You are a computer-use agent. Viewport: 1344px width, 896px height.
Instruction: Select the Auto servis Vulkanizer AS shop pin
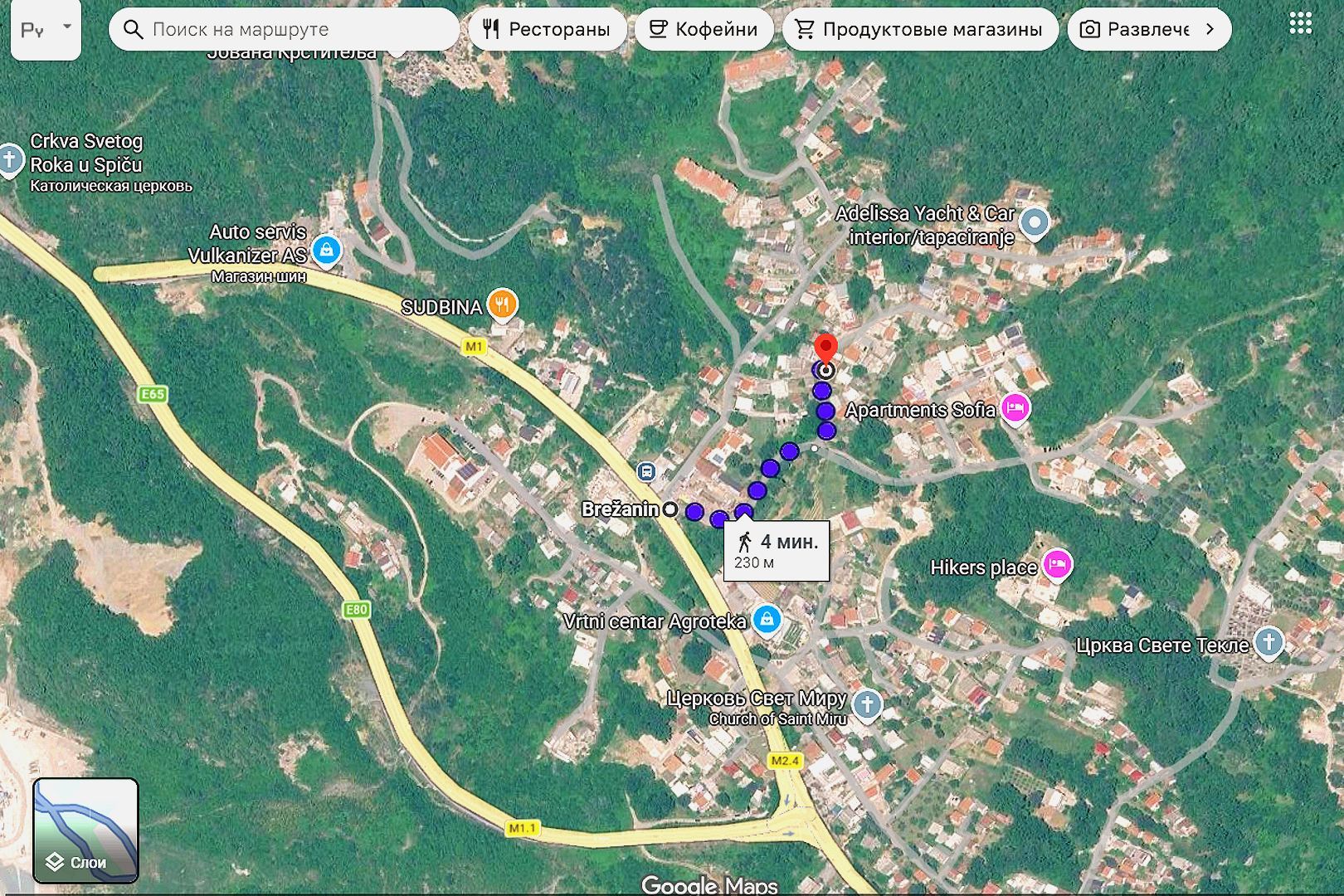(x=327, y=250)
